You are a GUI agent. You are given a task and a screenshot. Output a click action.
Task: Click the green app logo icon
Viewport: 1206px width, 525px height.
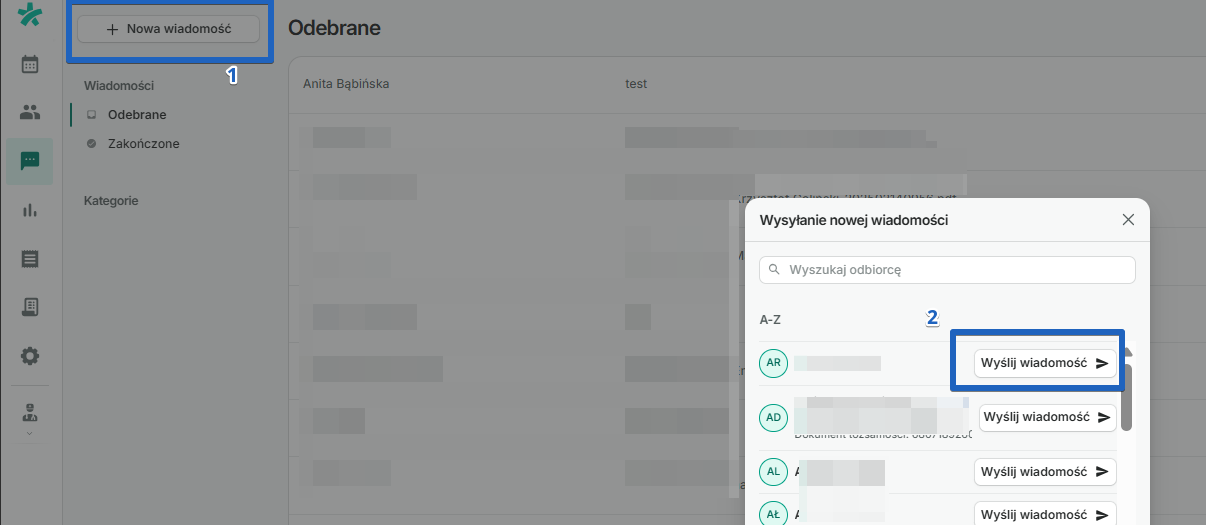point(30,14)
